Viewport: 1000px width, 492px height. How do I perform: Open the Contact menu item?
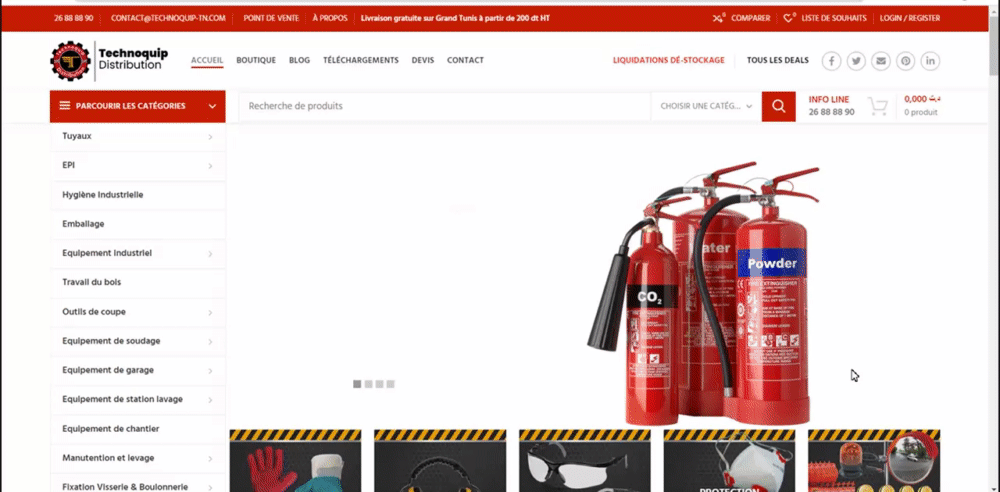pyautogui.click(x=465, y=61)
